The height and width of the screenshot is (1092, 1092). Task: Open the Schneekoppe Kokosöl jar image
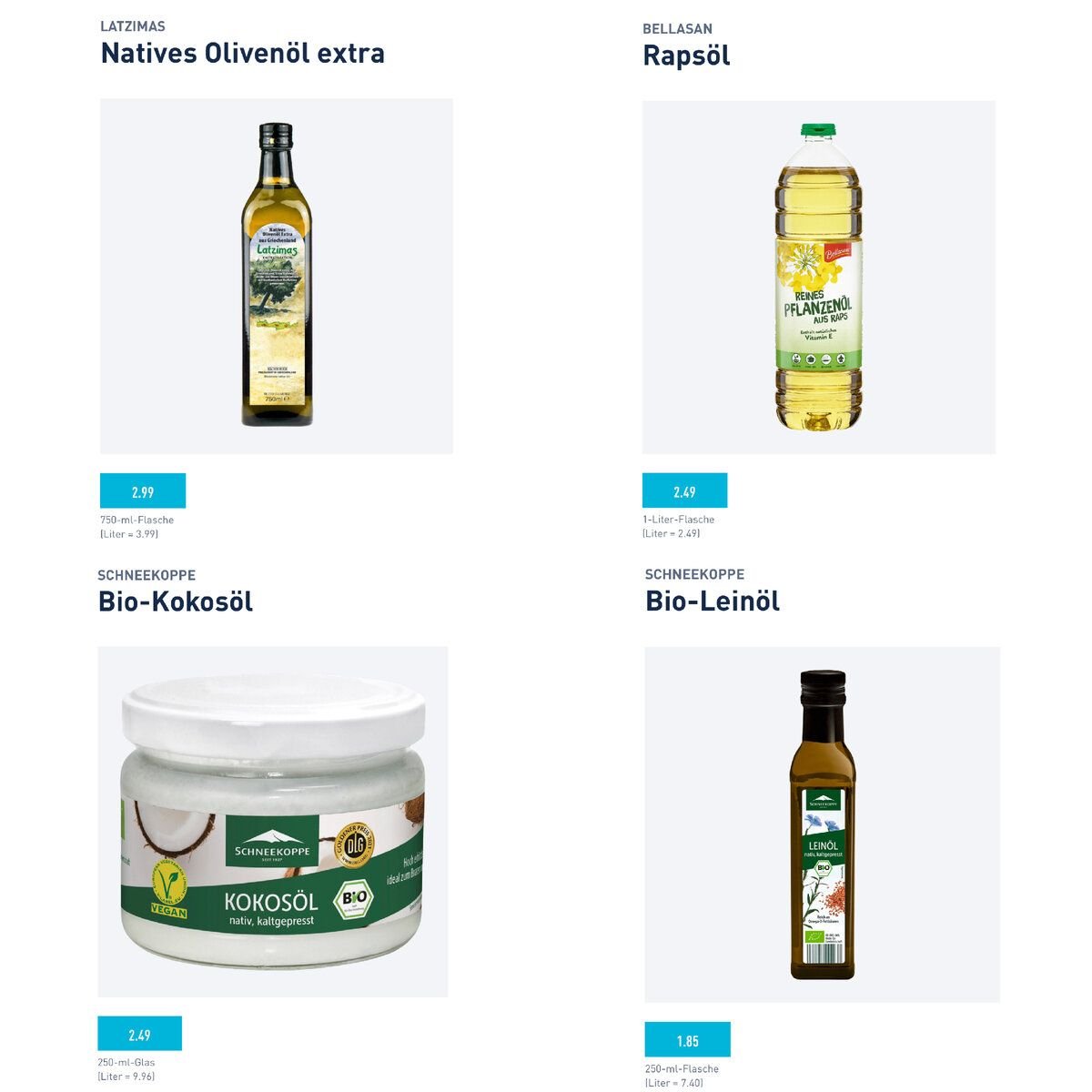[x=273, y=822]
